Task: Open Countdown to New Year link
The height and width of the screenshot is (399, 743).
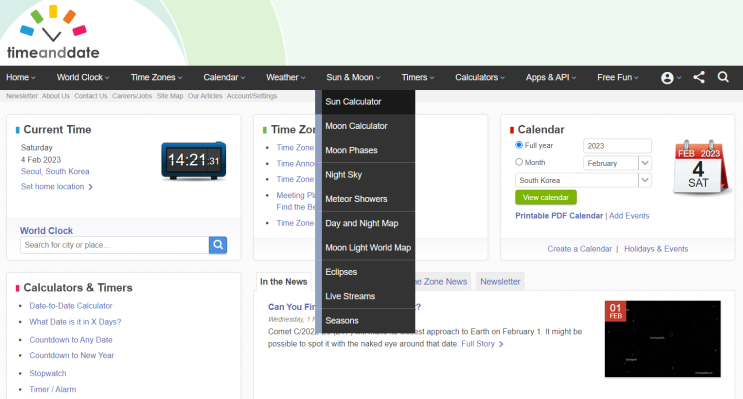Action: click(x=72, y=355)
